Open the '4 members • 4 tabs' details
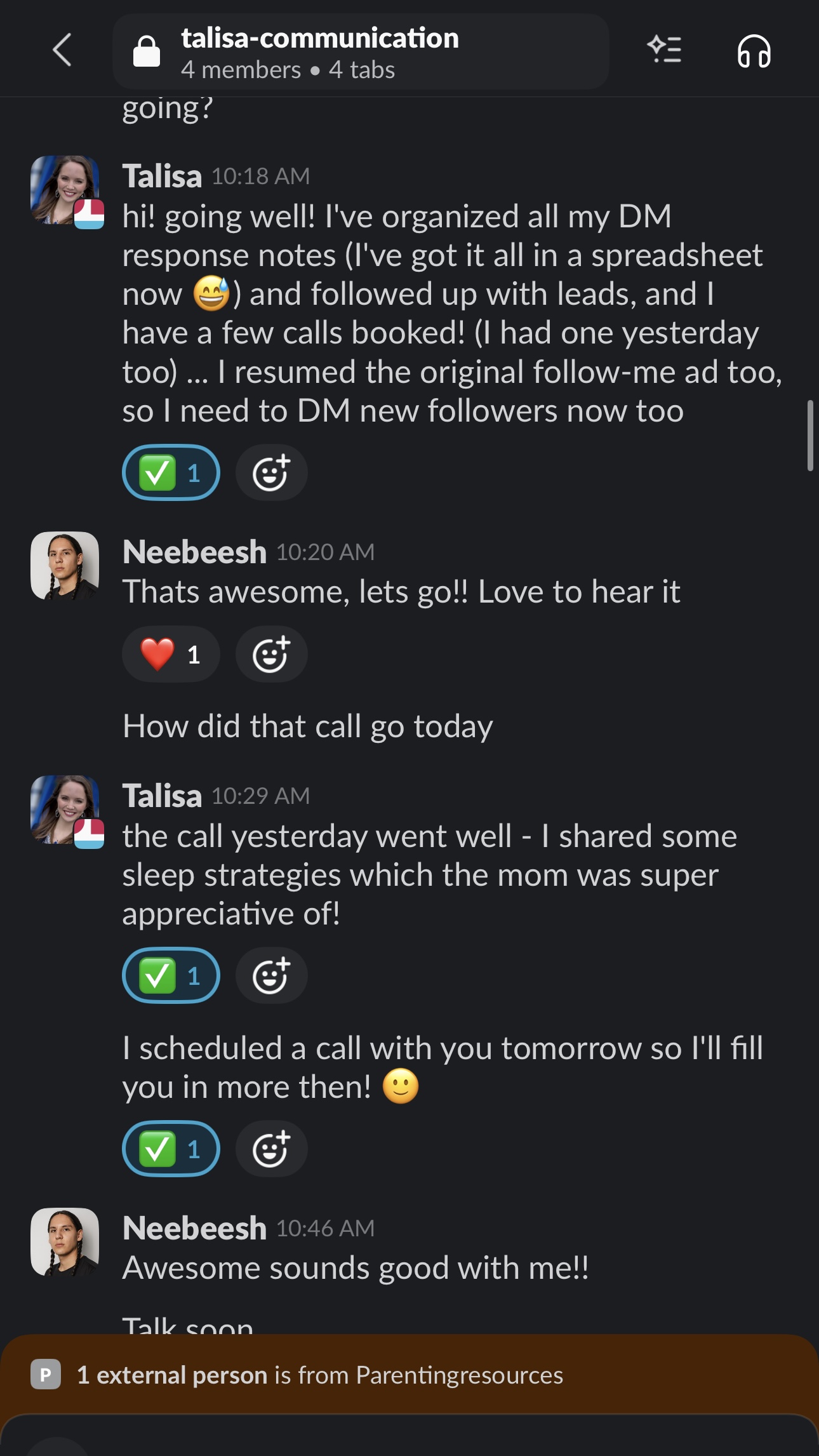 point(288,70)
